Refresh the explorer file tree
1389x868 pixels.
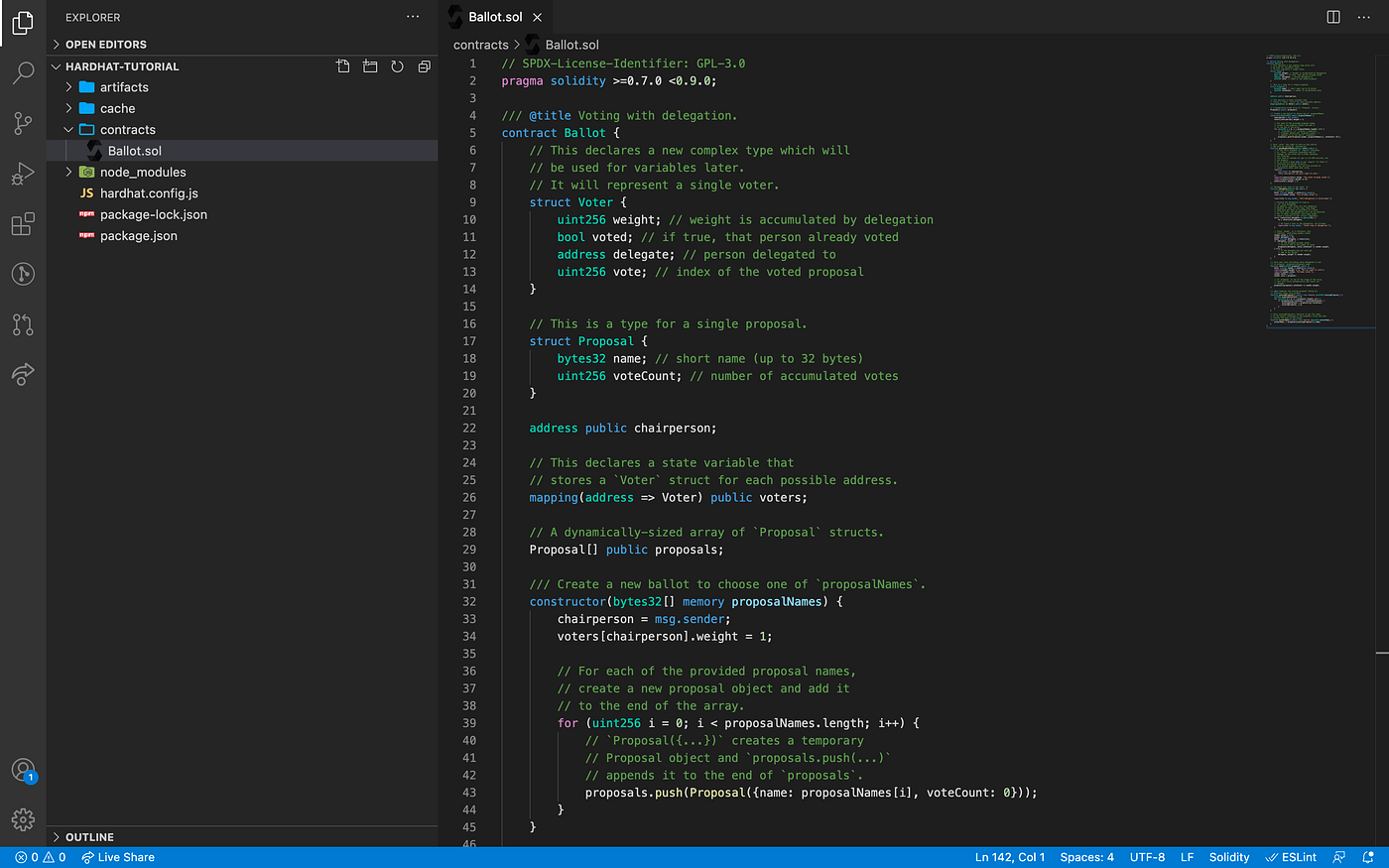397,66
